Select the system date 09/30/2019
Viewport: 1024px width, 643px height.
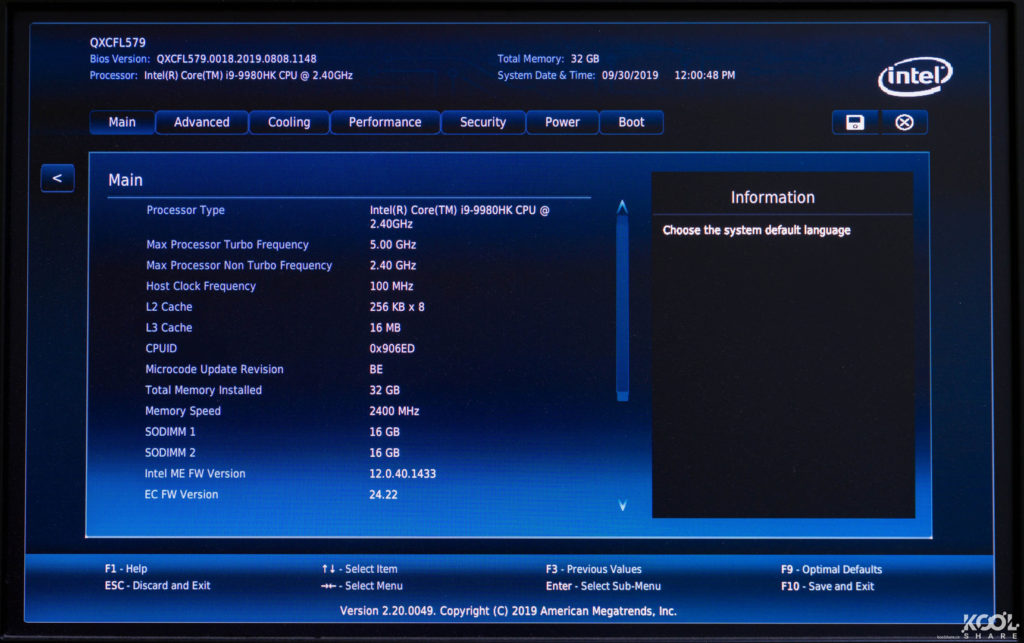click(630, 76)
